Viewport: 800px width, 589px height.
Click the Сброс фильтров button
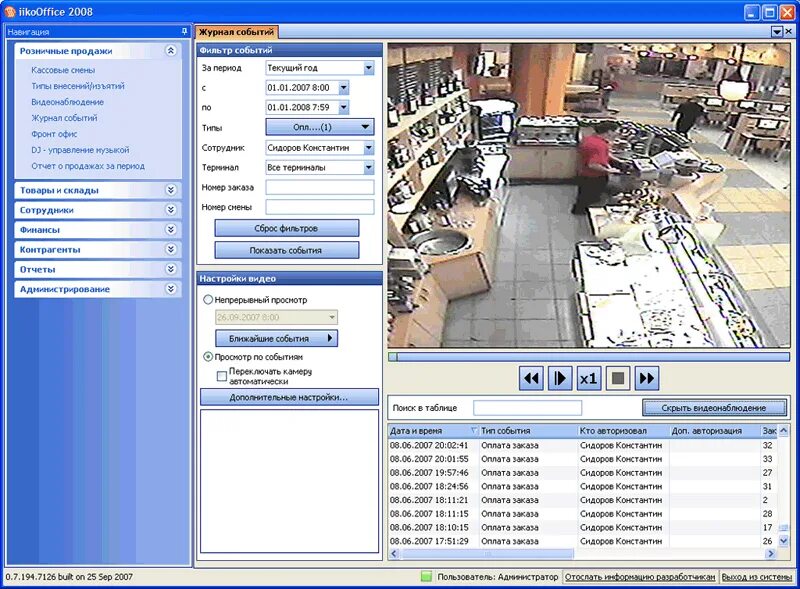point(286,228)
